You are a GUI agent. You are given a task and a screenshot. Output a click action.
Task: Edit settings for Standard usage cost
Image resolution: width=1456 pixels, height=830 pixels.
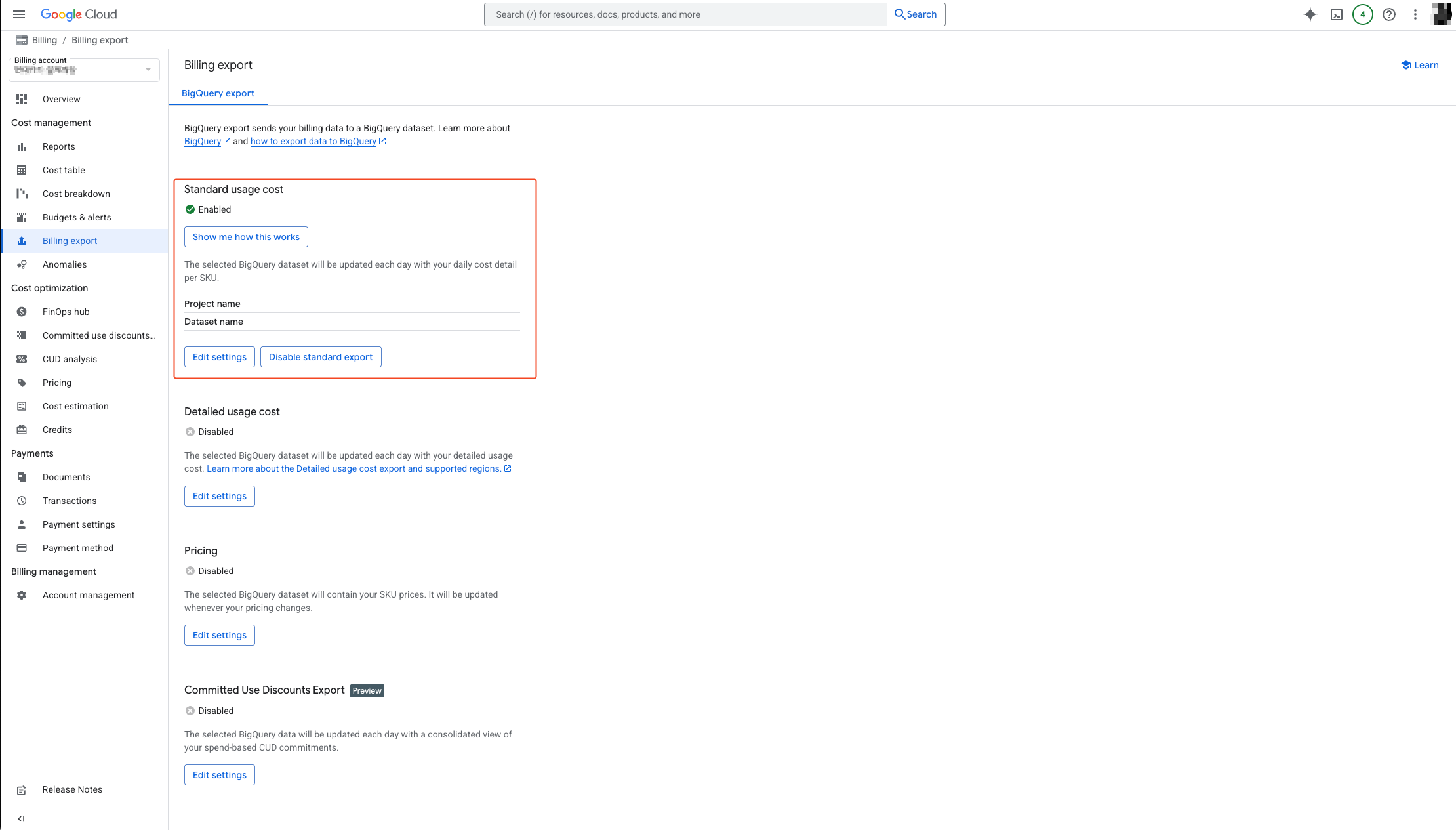[220, 357]
